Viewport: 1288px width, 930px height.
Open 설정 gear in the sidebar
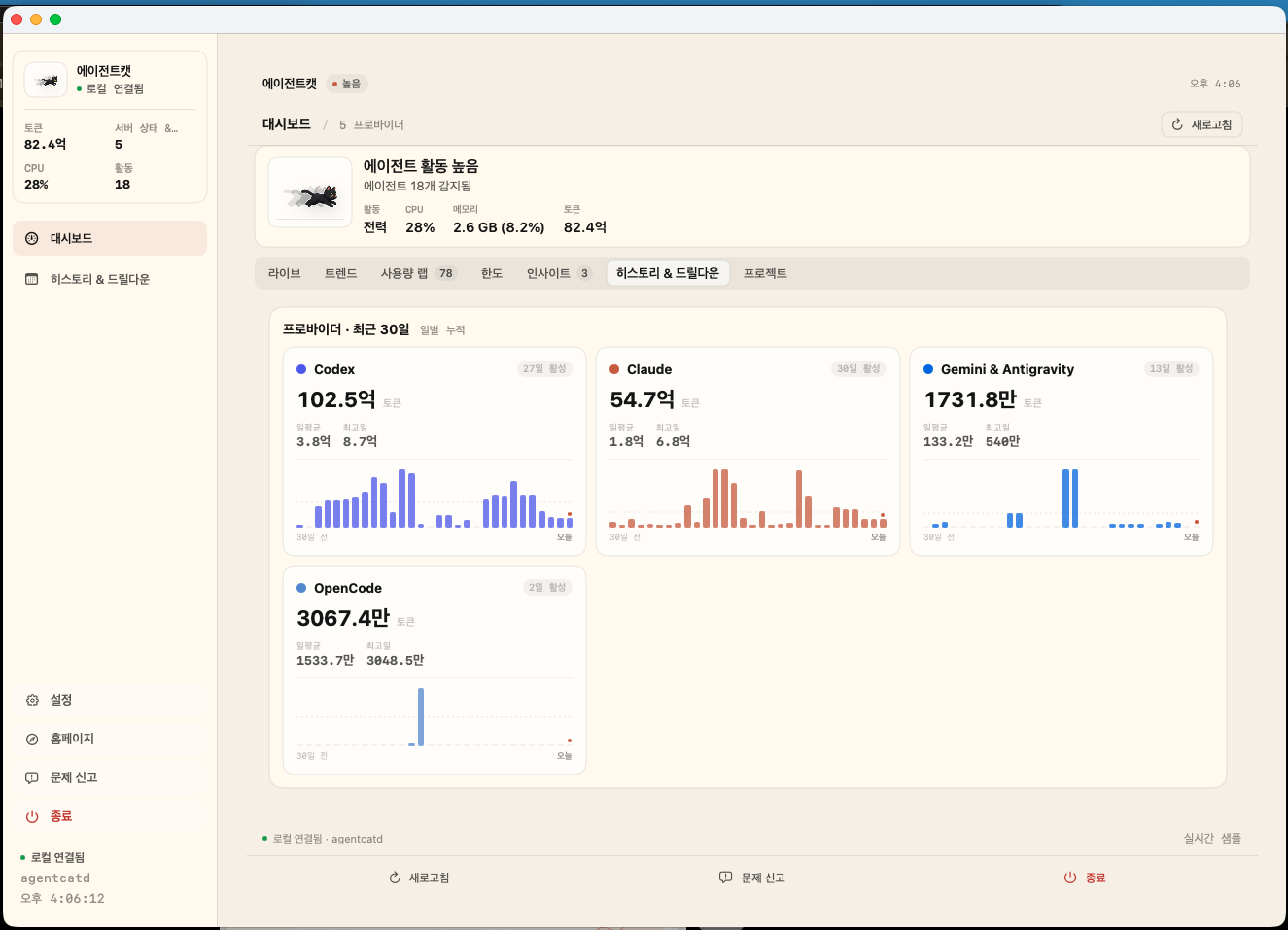point(110,700)
